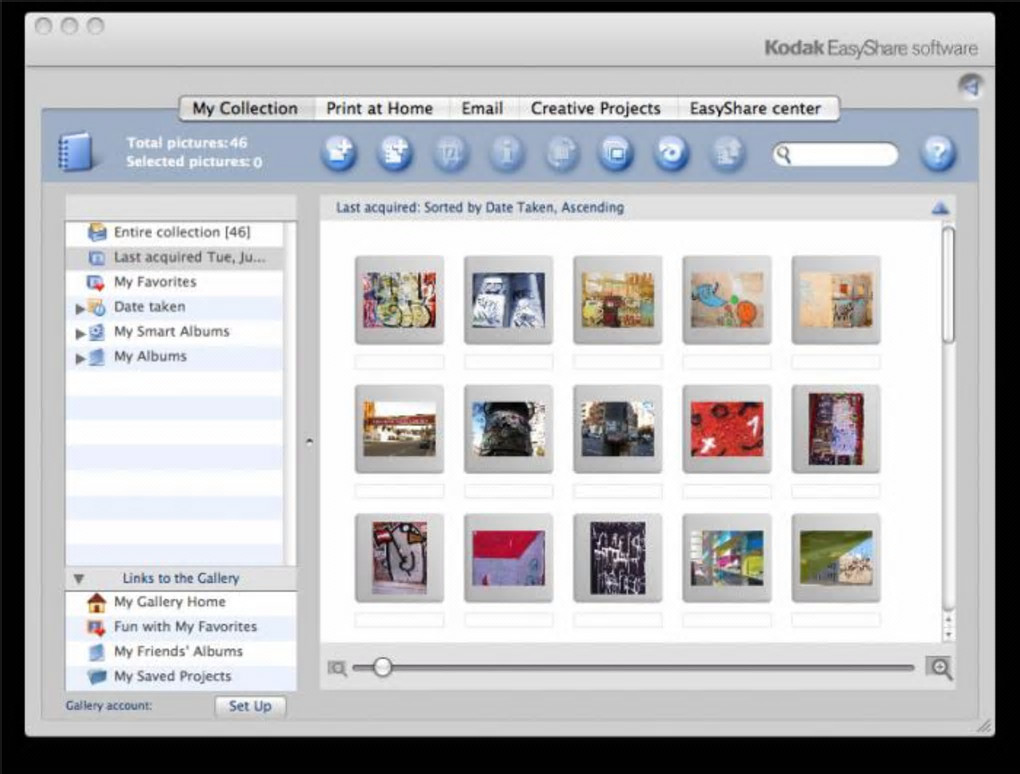This screenshot has height=774, width=1020.
Task: Open the My Saved Projects link
Action: [x=172, y=676]
